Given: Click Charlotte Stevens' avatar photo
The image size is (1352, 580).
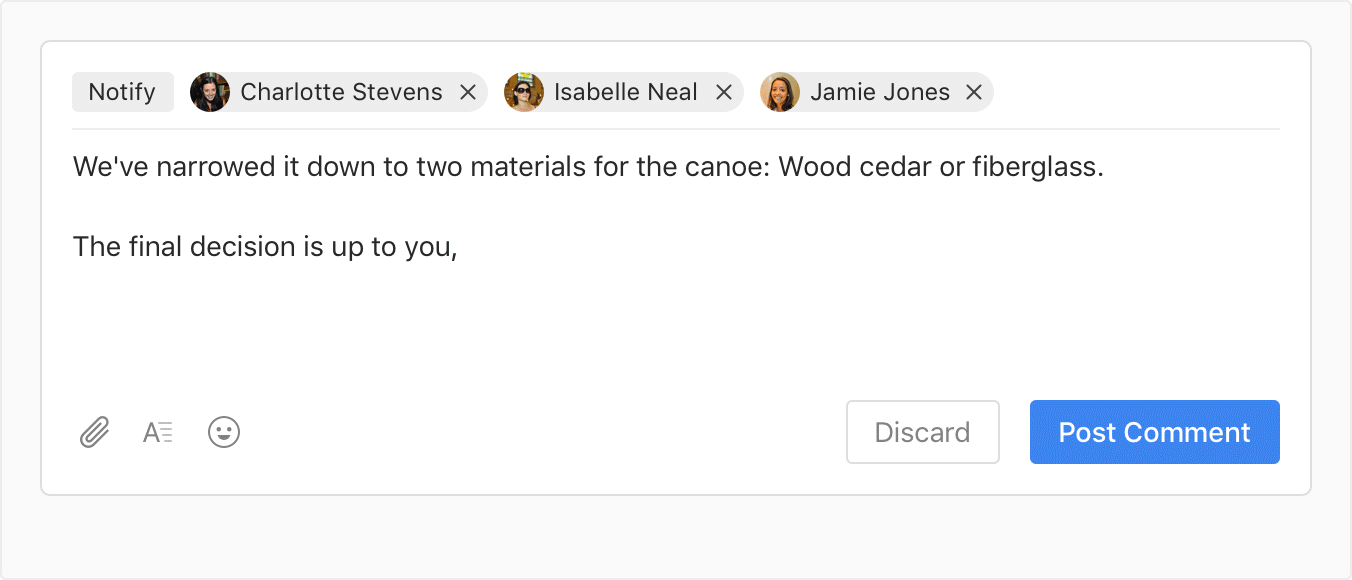Looking at the screenshot, I should (210, 92).
